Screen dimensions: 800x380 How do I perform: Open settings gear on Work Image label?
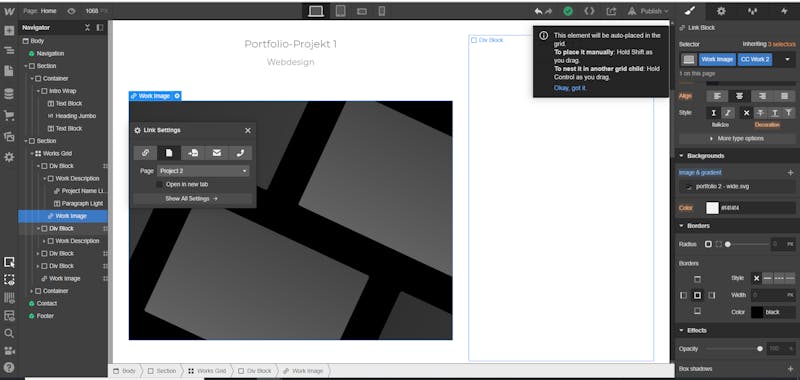point(177,96)
